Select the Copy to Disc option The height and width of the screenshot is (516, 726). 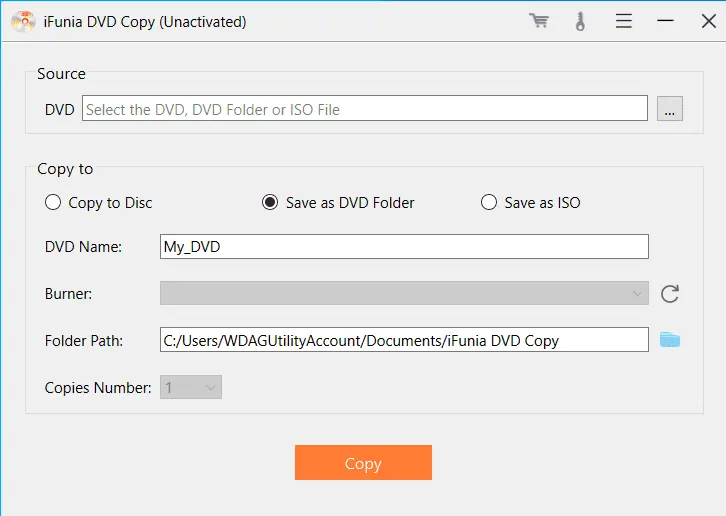pos(53,203)
